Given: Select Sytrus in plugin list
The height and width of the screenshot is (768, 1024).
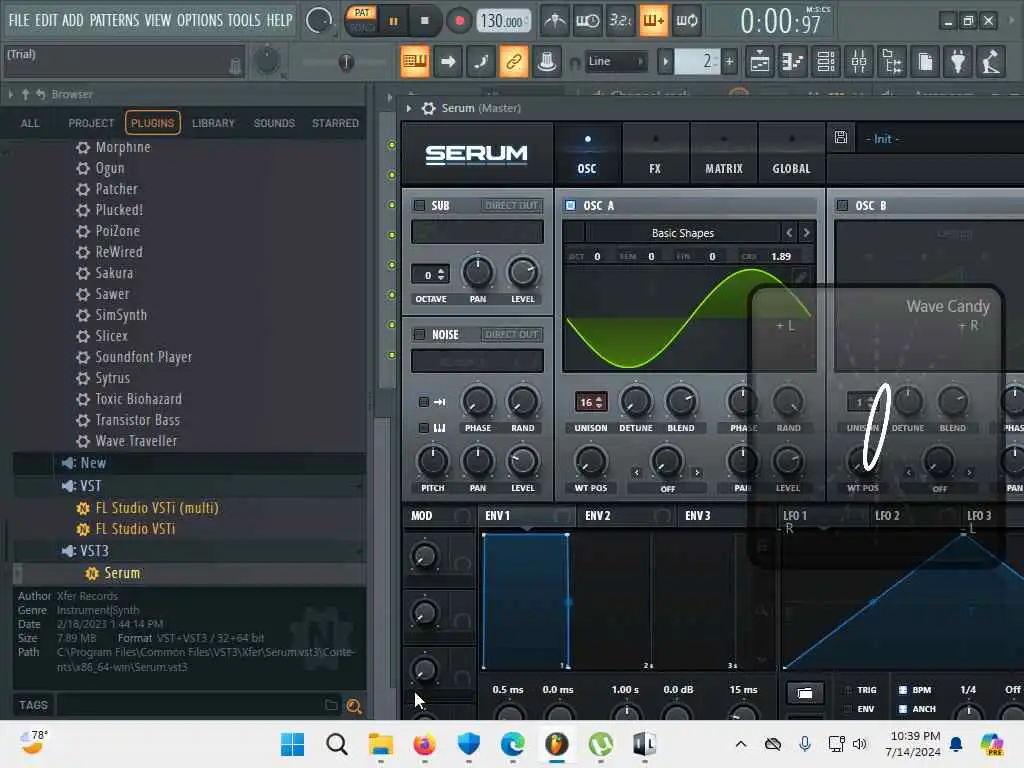Looking at the screenshot, I should [x=112, y=378].
